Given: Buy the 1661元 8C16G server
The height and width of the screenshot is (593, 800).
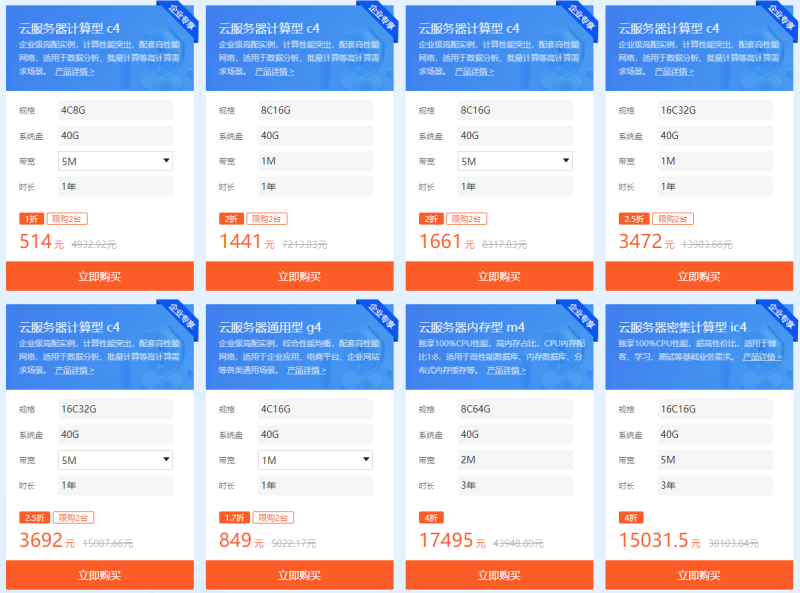Looking at the screenshot, I should (x=499, y=276).
